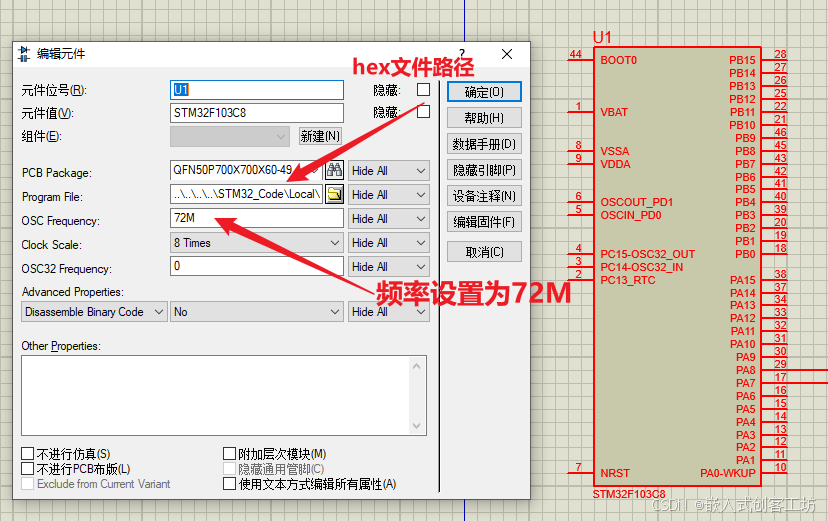Image resolution: width=828 pixels, height=521 pixels.
Task: Click the PCB Package combo field
Action: [x=246, y=170]
